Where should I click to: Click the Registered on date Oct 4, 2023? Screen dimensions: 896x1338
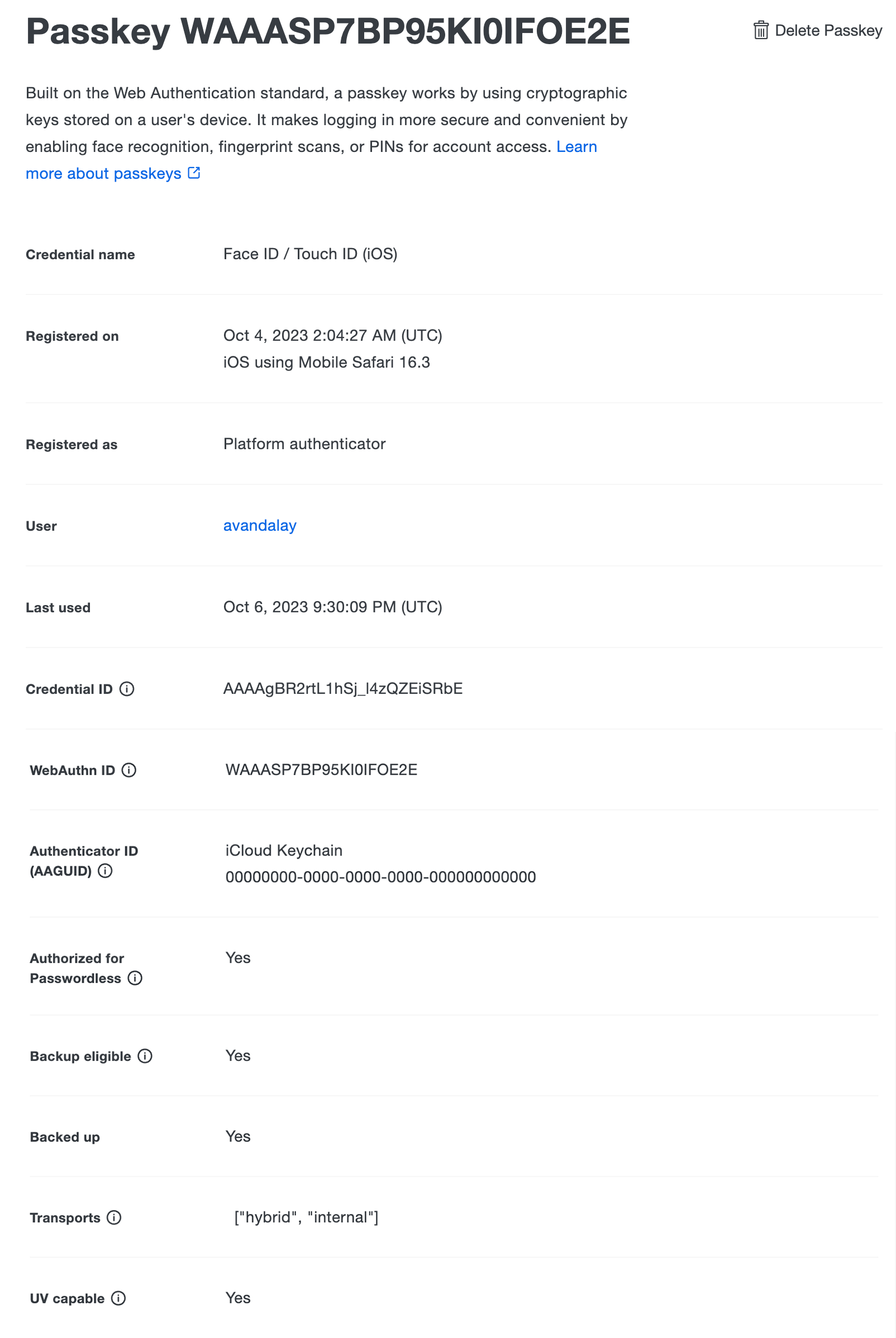click(332, 335)
